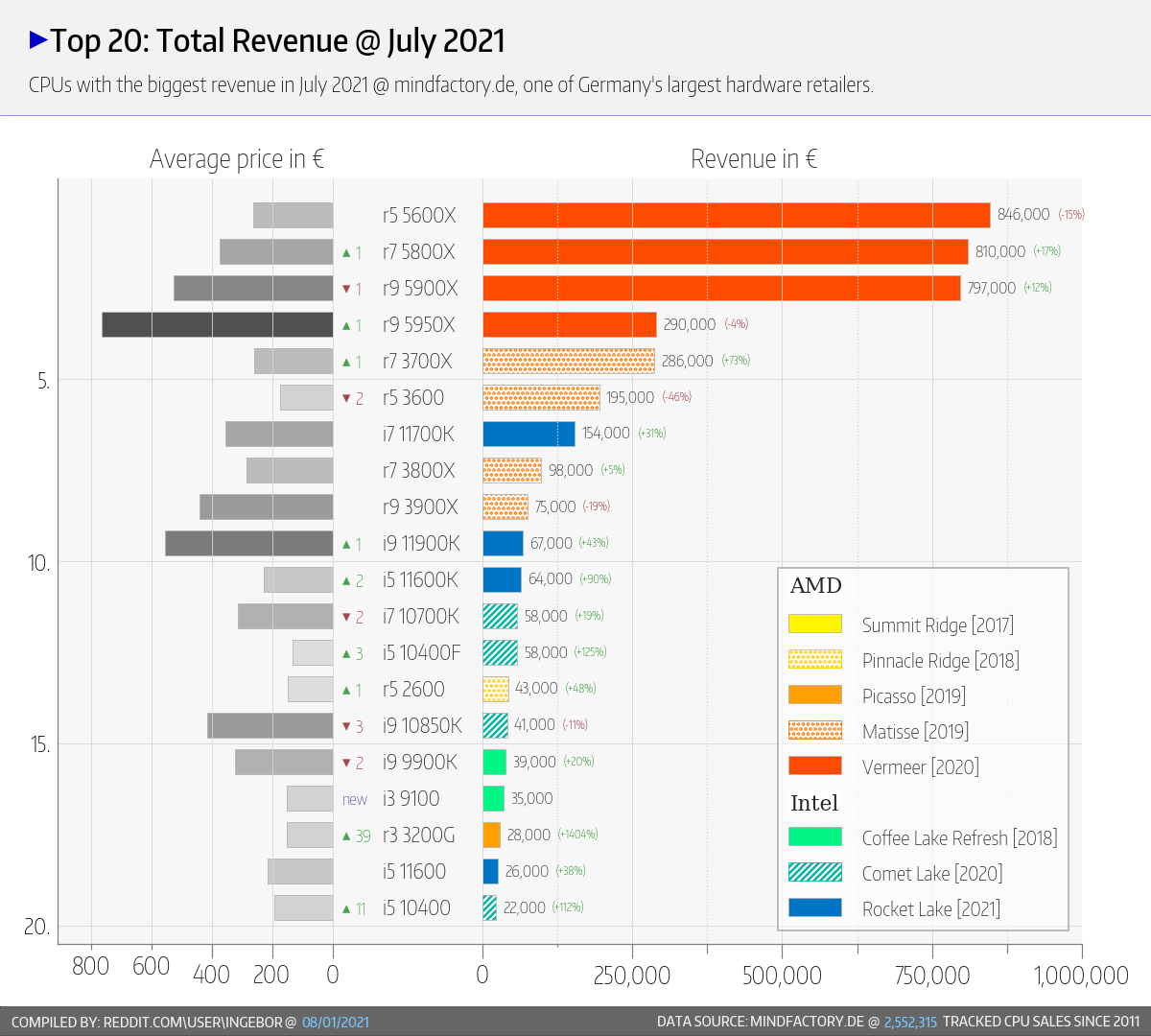Click the green up arrow beside i5 10400F

tap(347, 653)
